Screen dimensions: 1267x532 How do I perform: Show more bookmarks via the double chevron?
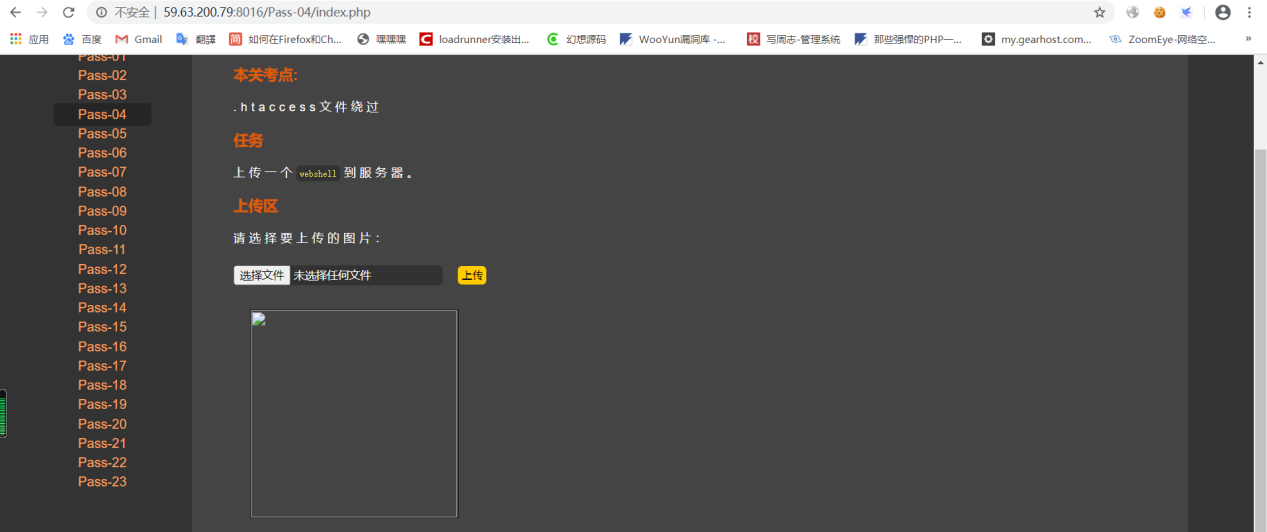point(1248,39)
